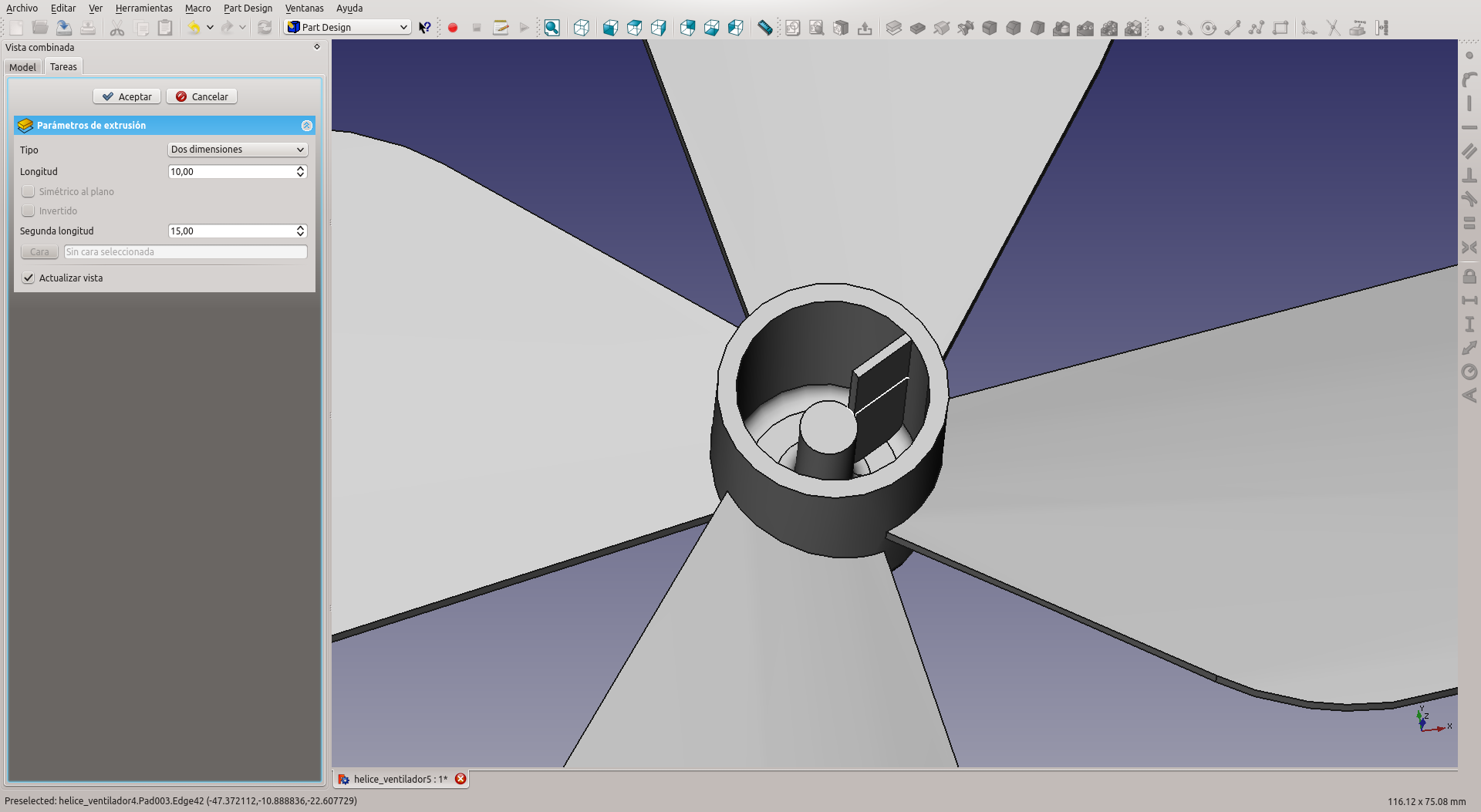Set the front view cube icon
Image resolution: width=1481 pixels, height=812 pixels.
pyautogui.click(x=610, y=28)
